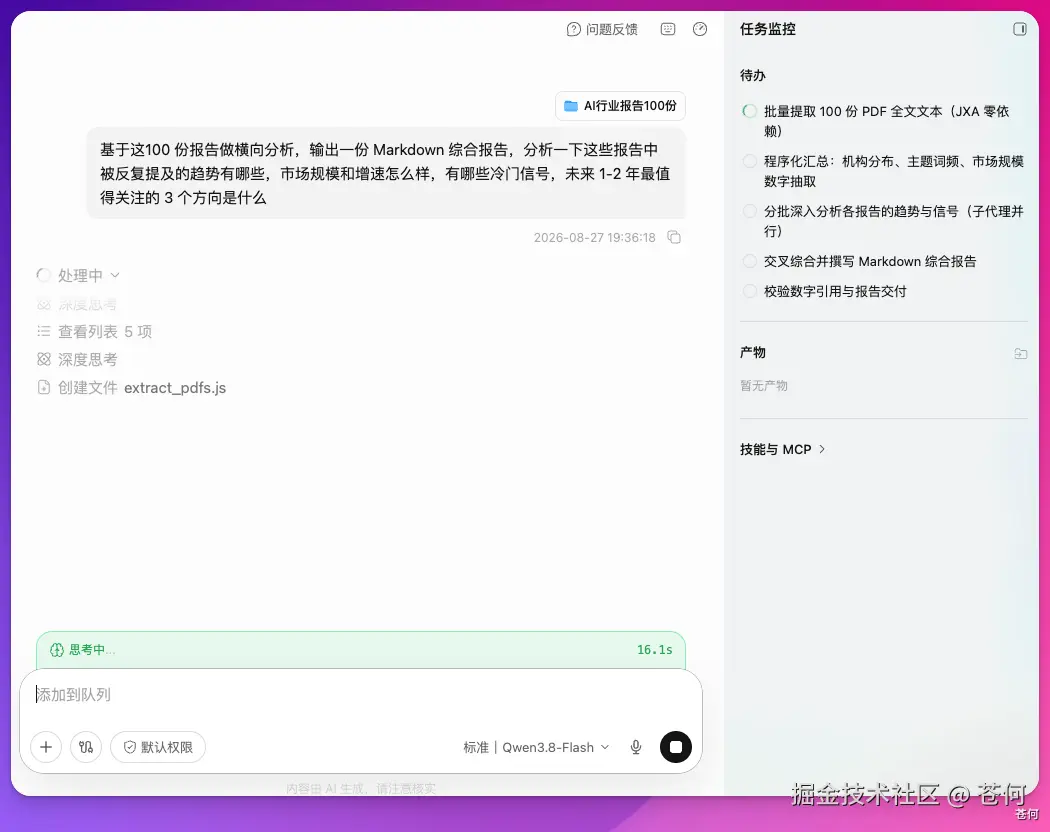Click the list icon beside 查看列表

coord(44,332)
